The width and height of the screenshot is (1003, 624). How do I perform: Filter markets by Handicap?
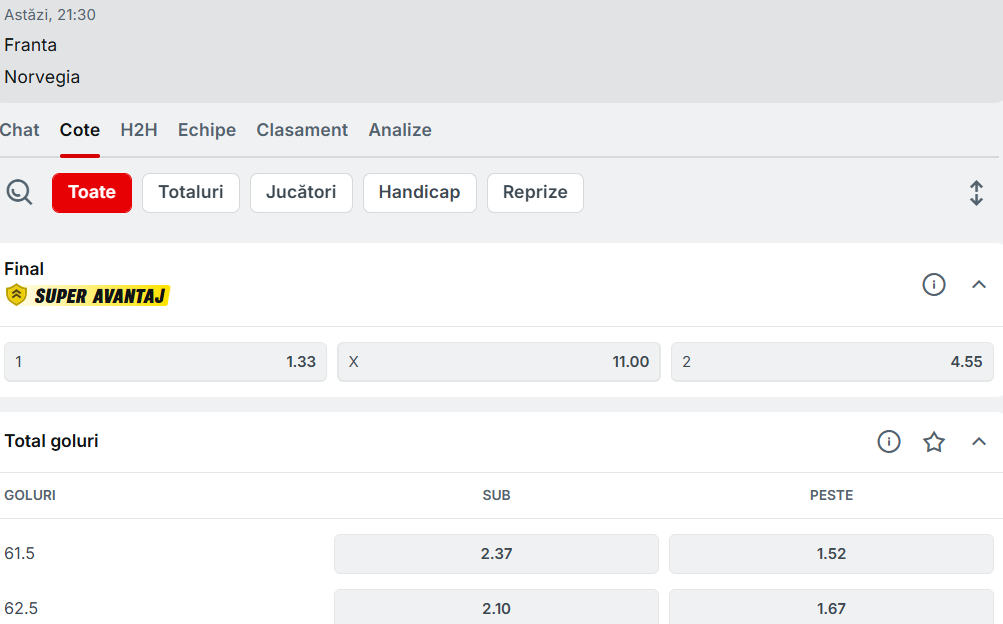click(x=419, y=193)
